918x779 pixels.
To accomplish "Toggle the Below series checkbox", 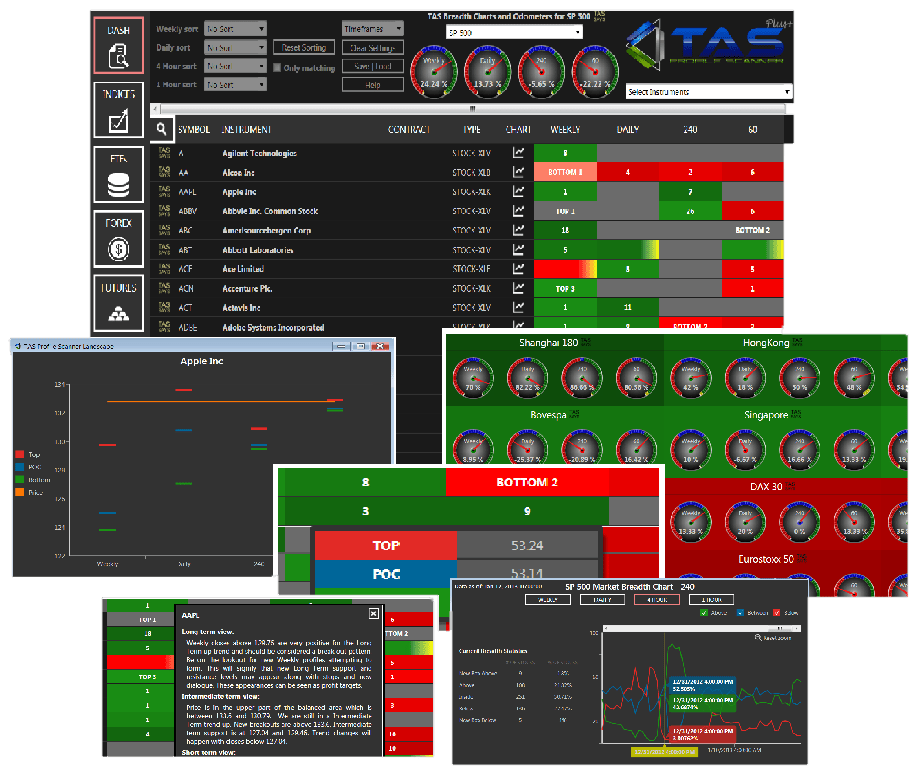I will pyautogui.click(x=776, y=613).
